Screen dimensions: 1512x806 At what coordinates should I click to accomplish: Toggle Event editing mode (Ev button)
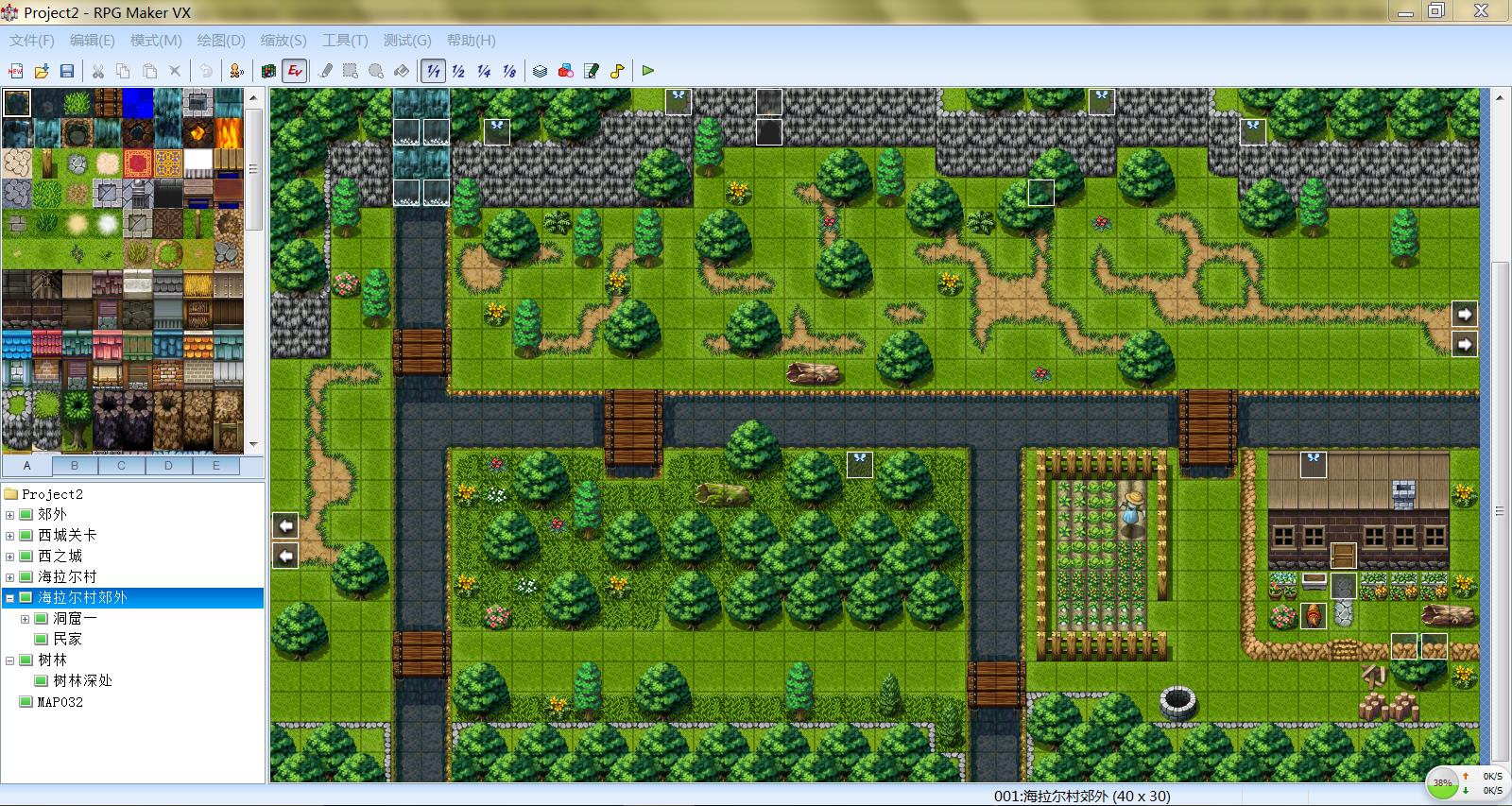(x=295, y=71)
